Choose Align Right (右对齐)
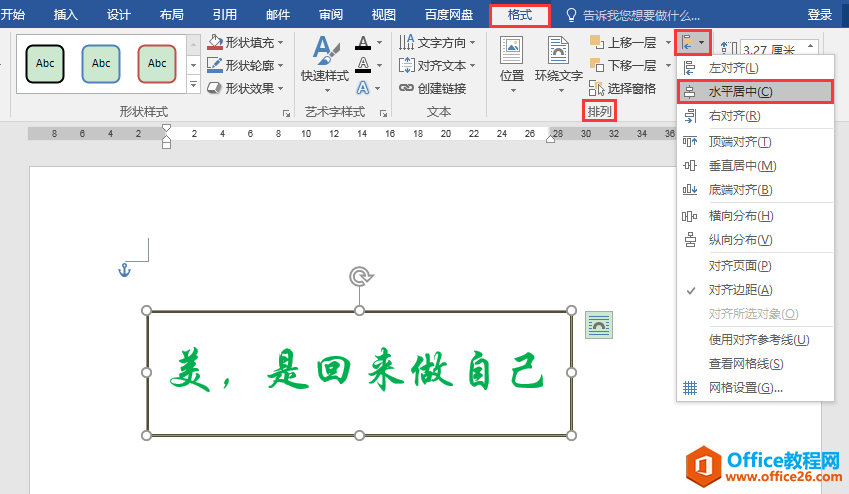 [x=755, y=116]
